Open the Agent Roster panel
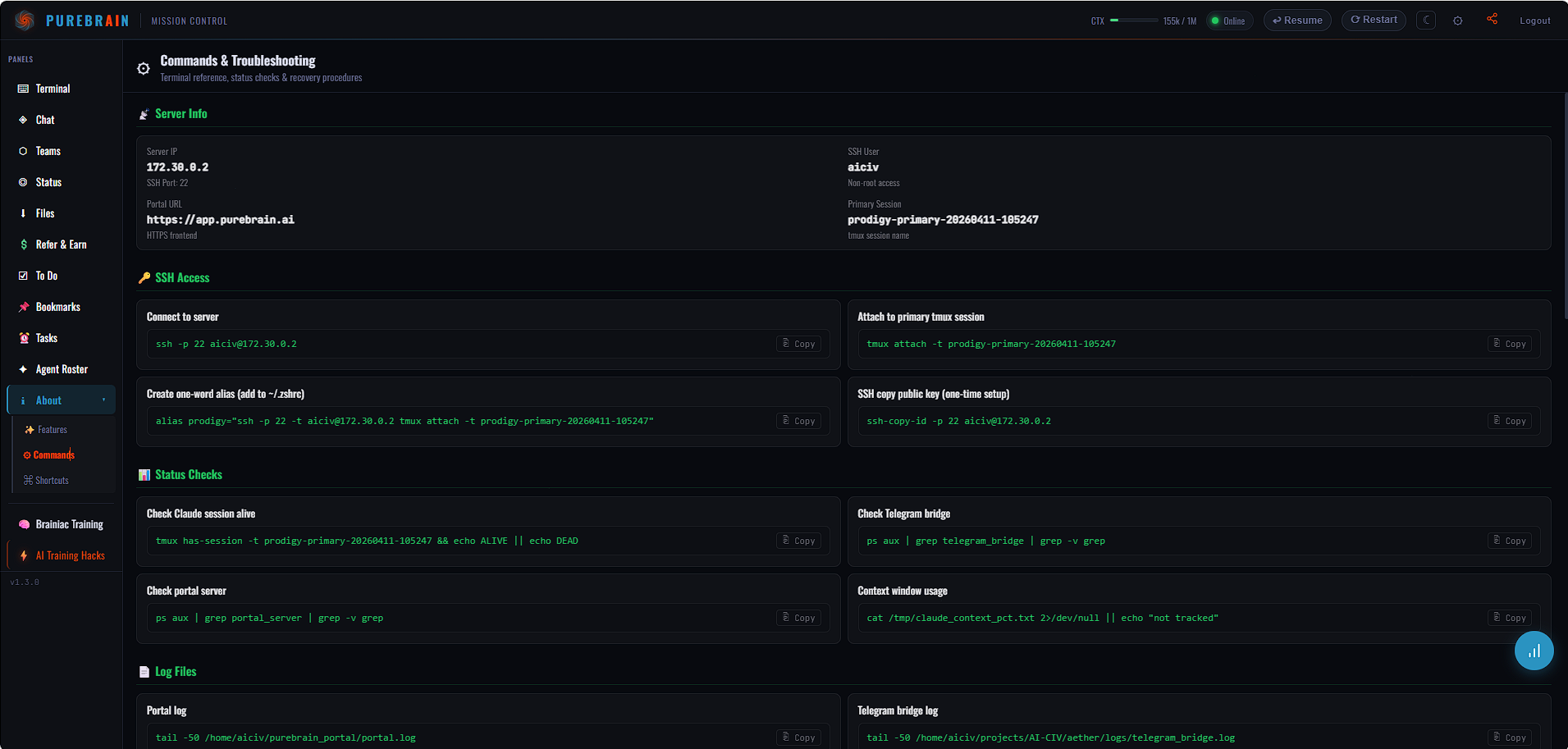This screenshot has width=1568, height=749. click(62, 369)
